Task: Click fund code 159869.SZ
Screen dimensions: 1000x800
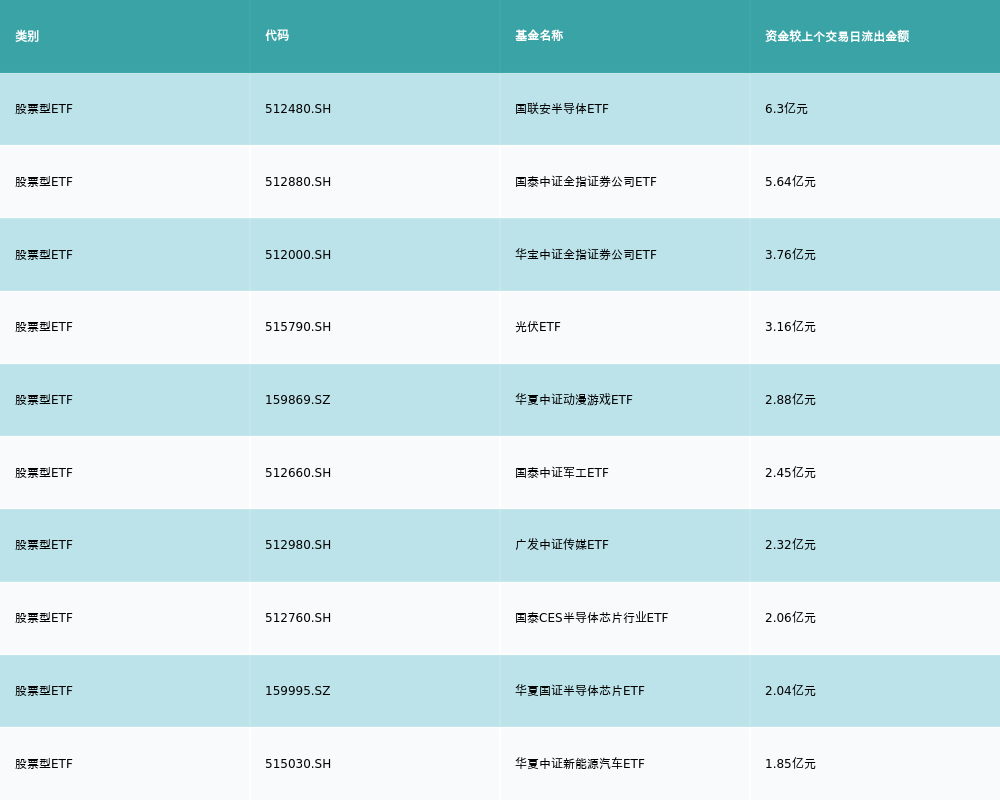Action: click(x=297, y=400)
